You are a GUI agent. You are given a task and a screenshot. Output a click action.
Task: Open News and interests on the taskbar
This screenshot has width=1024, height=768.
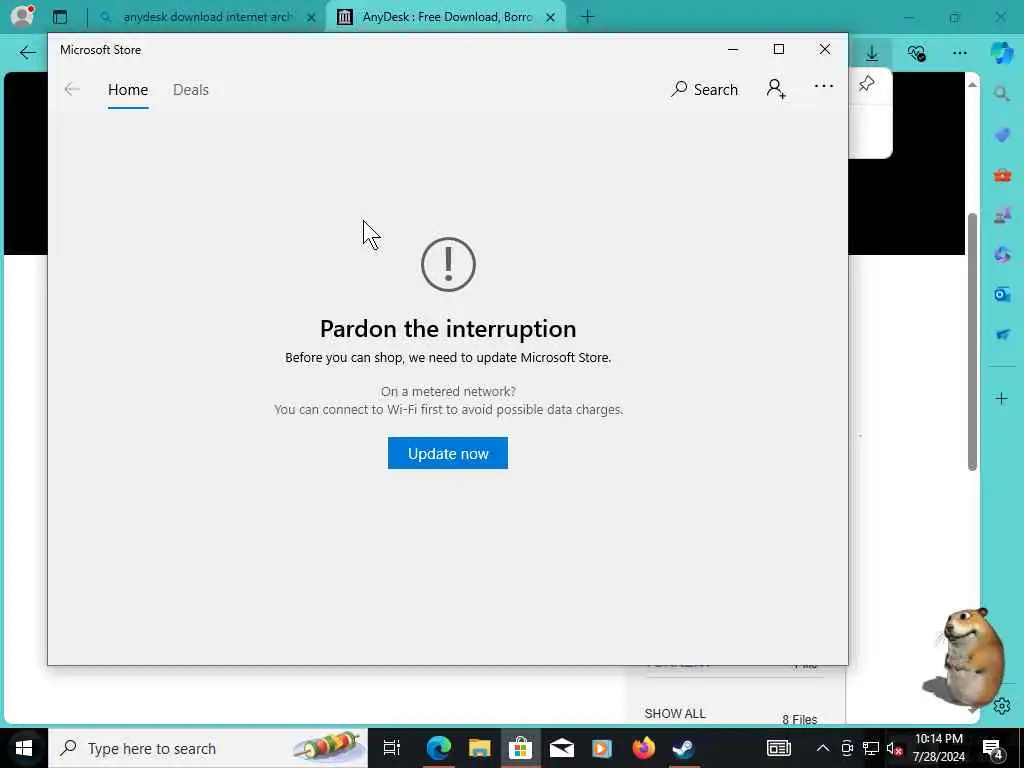coord(778,748)
